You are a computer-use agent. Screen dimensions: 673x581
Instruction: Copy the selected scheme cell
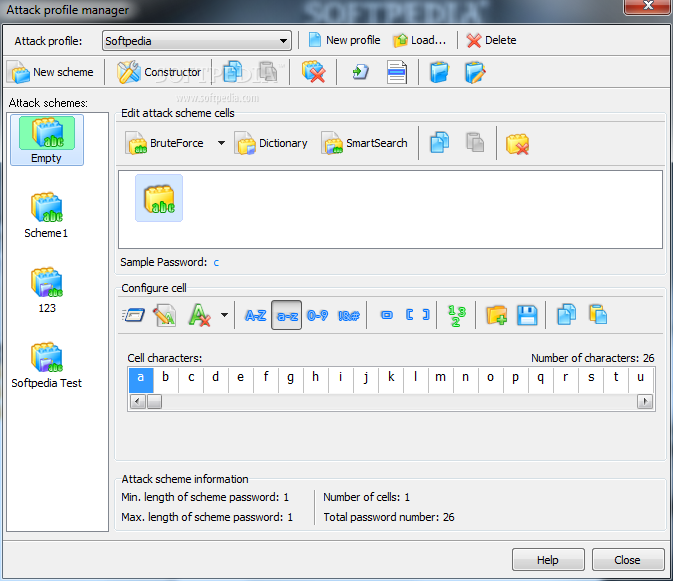(x=440, y=143)
